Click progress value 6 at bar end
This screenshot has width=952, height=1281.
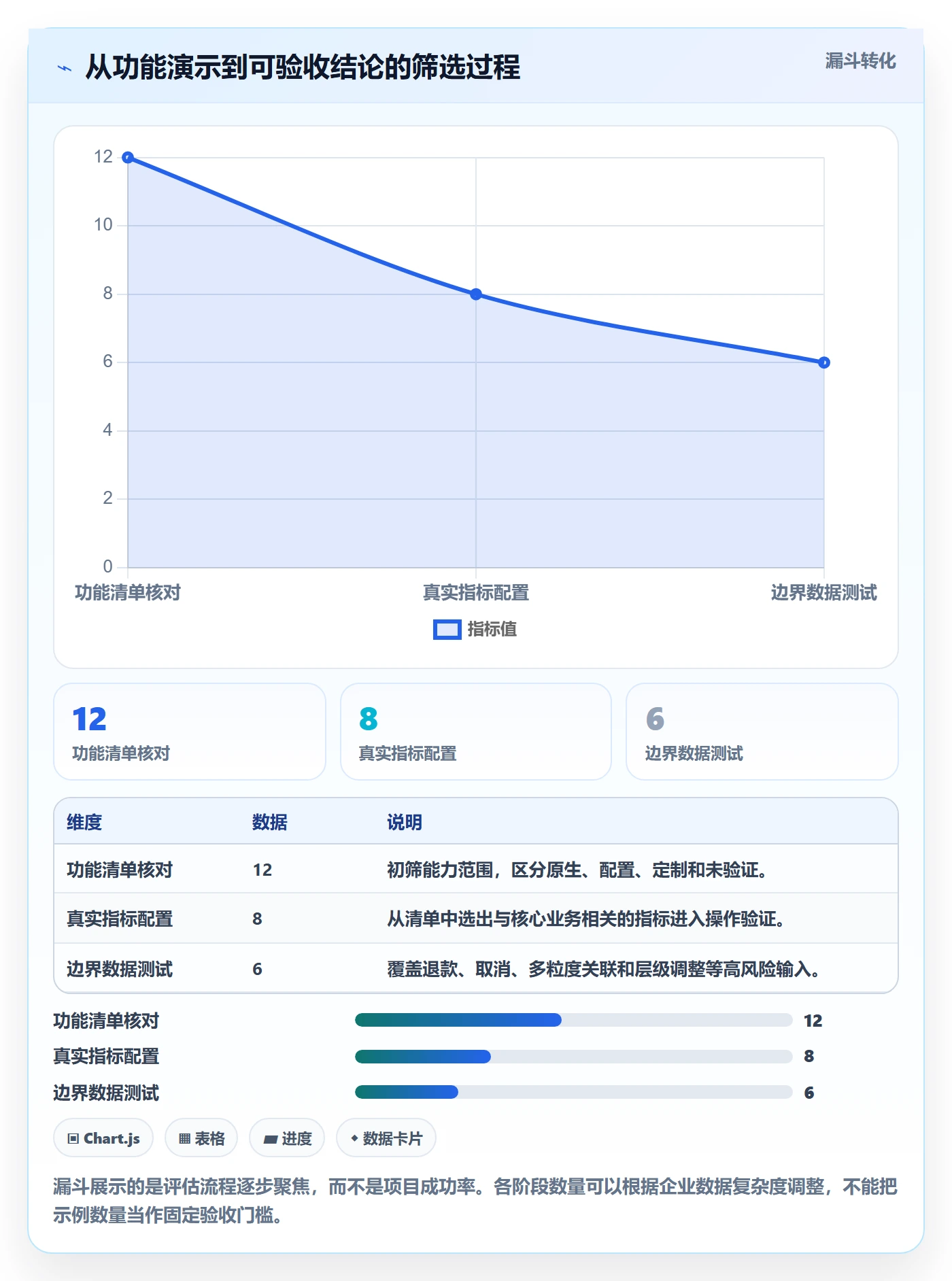click(x=809, y=1093)
